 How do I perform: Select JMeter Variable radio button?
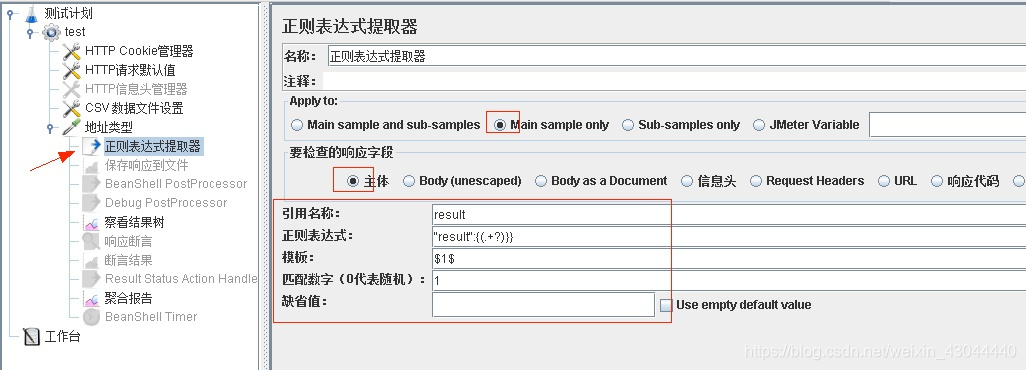(760, 125)
